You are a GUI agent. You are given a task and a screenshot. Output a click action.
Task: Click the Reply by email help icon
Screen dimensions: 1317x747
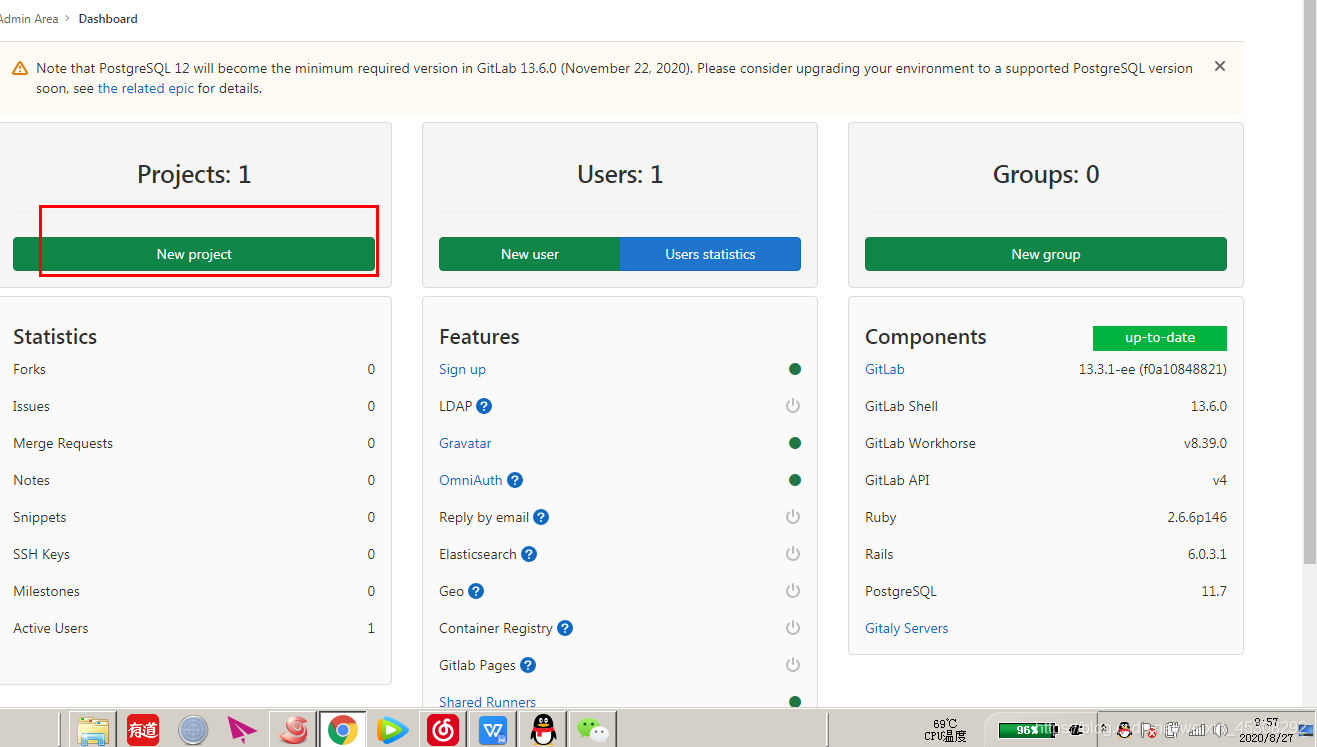(541, 517)
